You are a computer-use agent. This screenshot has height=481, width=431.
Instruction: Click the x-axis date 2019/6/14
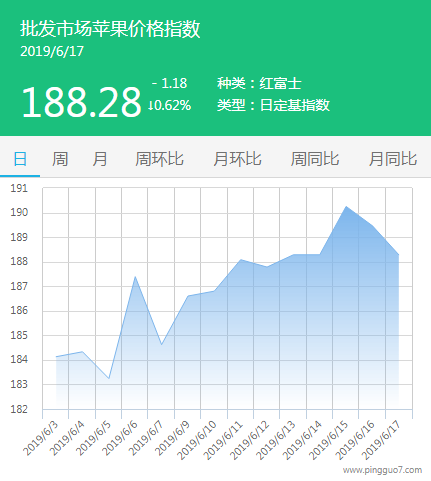[x=303, y=440]
